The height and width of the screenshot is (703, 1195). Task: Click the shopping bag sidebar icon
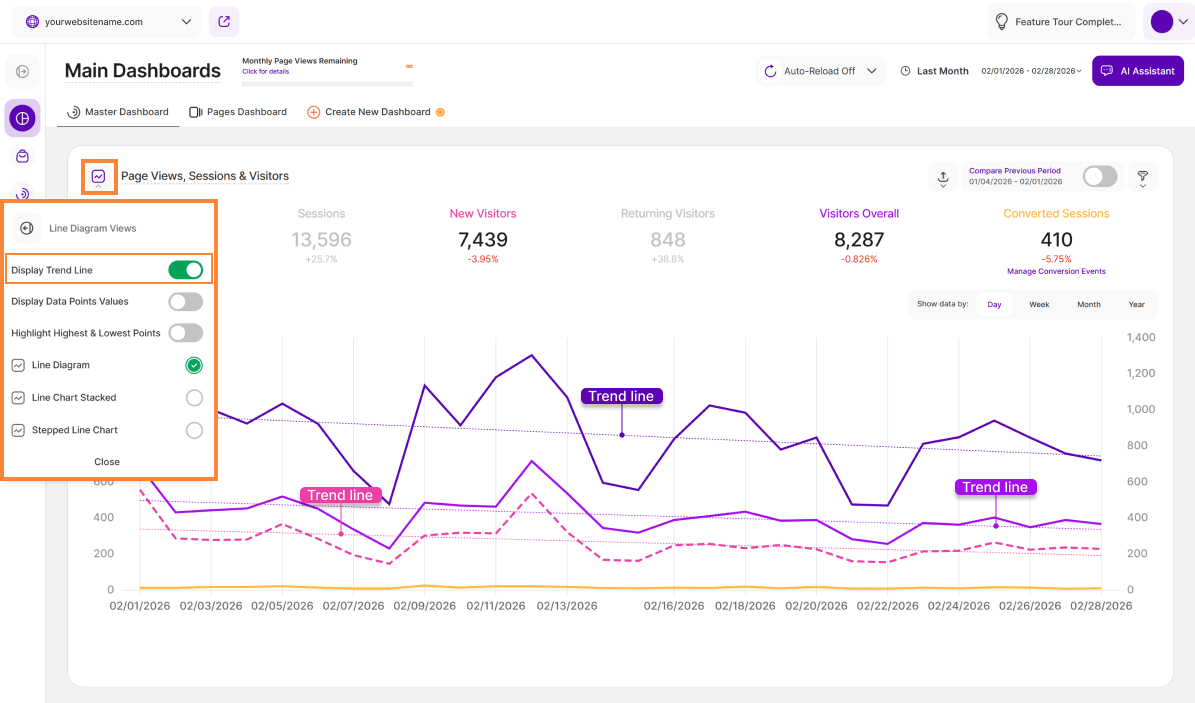point(22,156)
